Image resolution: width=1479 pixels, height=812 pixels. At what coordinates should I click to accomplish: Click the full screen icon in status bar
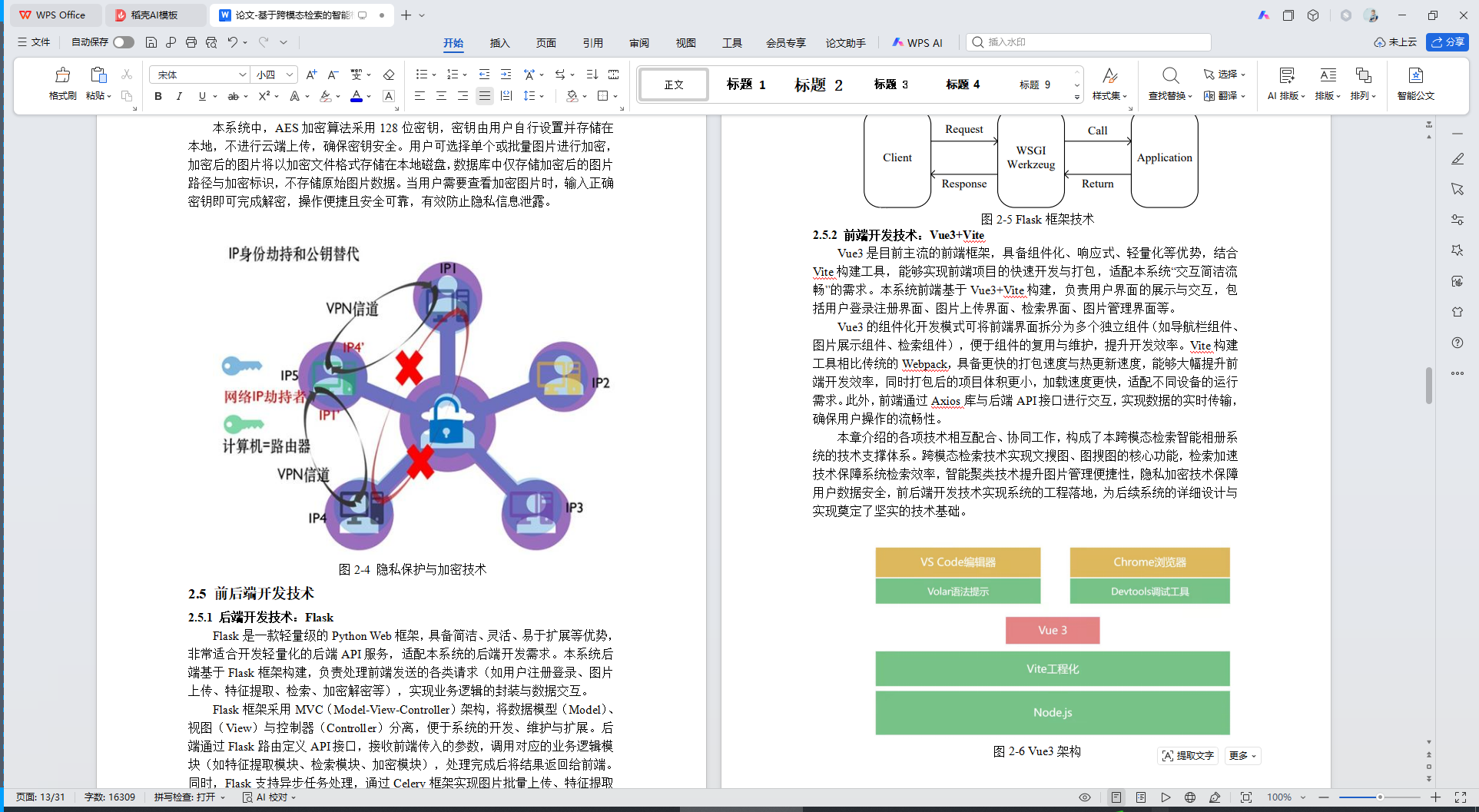coord(1461,797)
